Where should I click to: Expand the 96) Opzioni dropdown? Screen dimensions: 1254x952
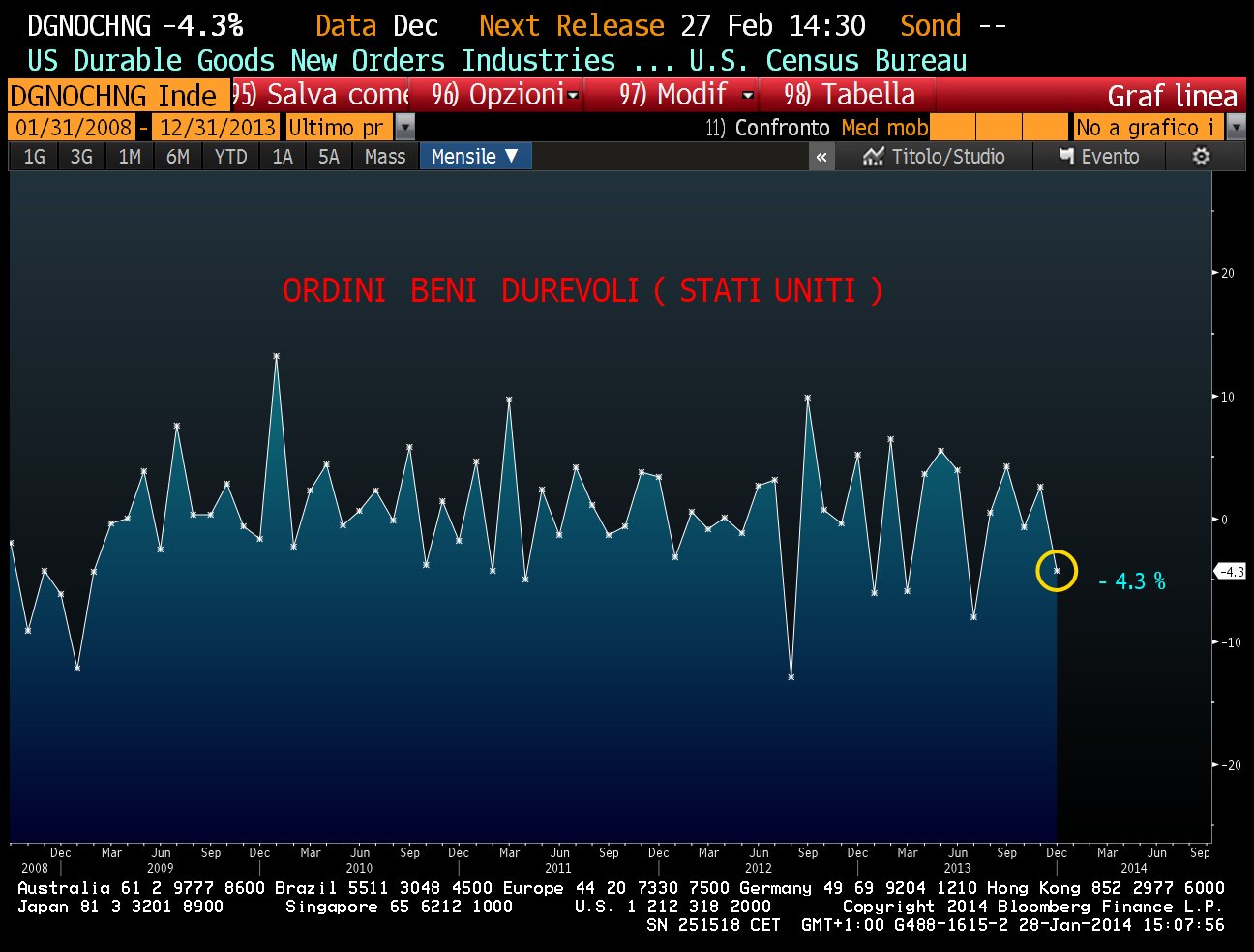click(x=574, y=95)
